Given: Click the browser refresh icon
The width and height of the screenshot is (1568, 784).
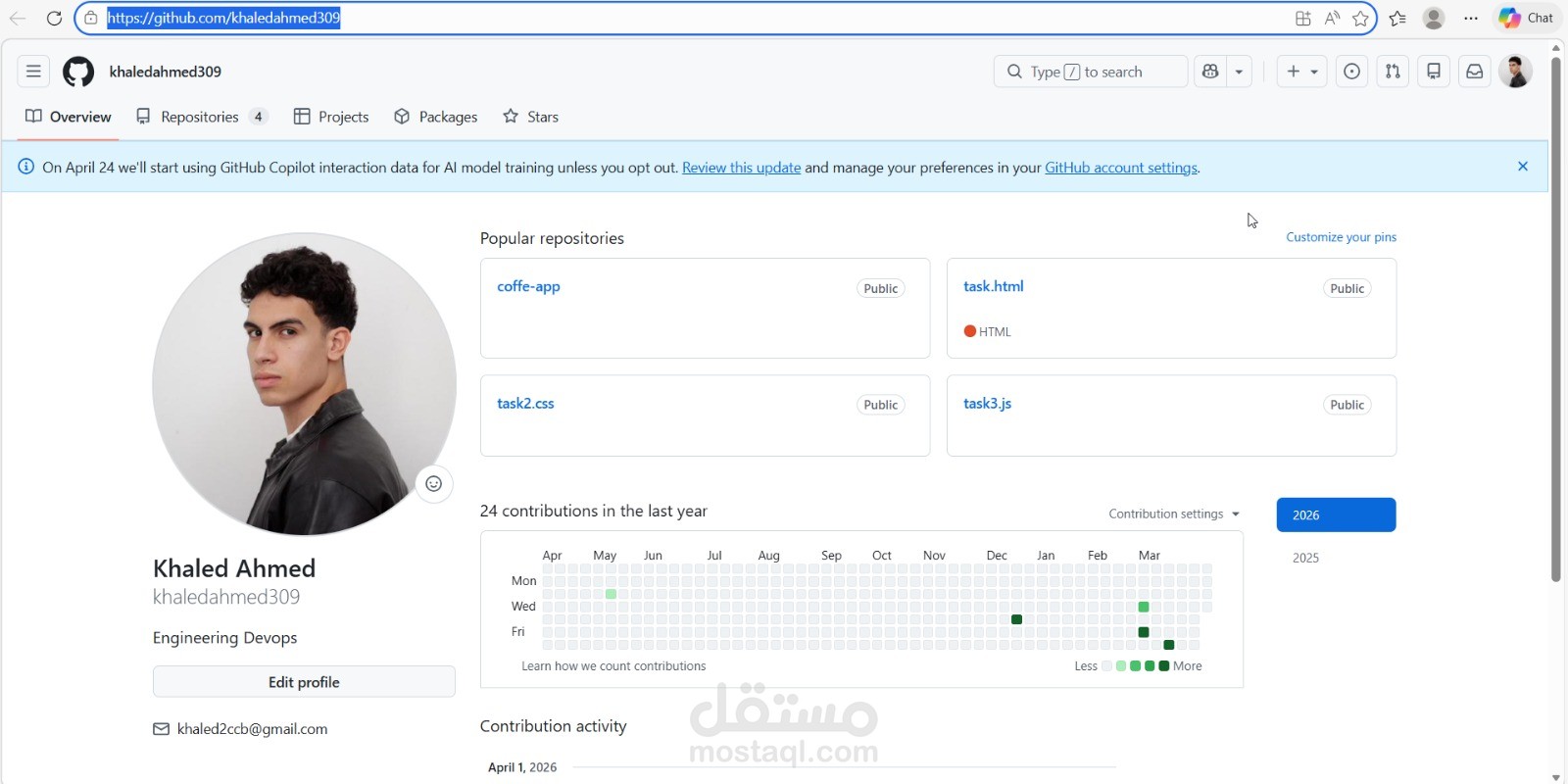Looking at the screenshot, I should [x=54, y=18].
